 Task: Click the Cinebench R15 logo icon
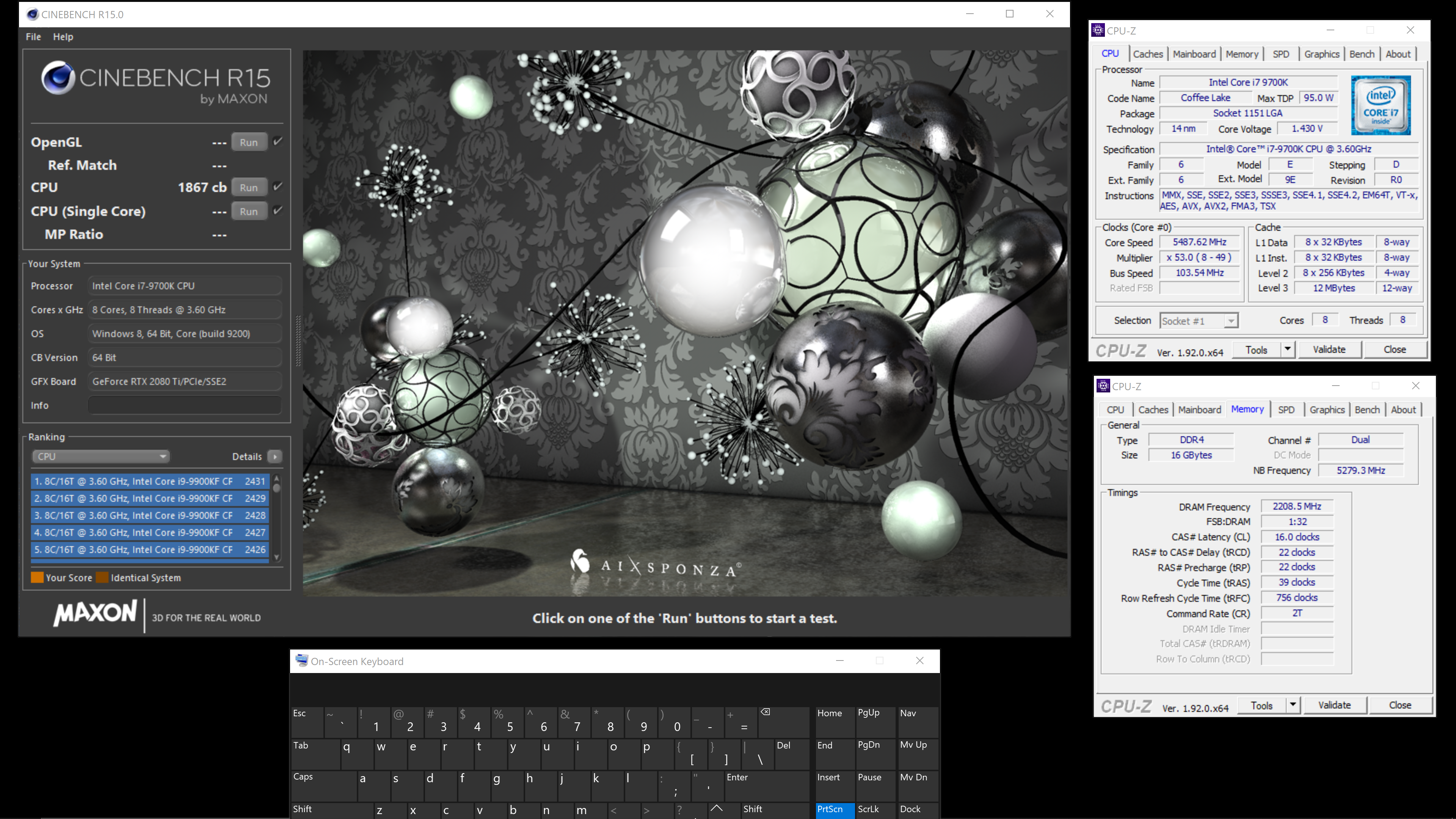pos(58,78)
